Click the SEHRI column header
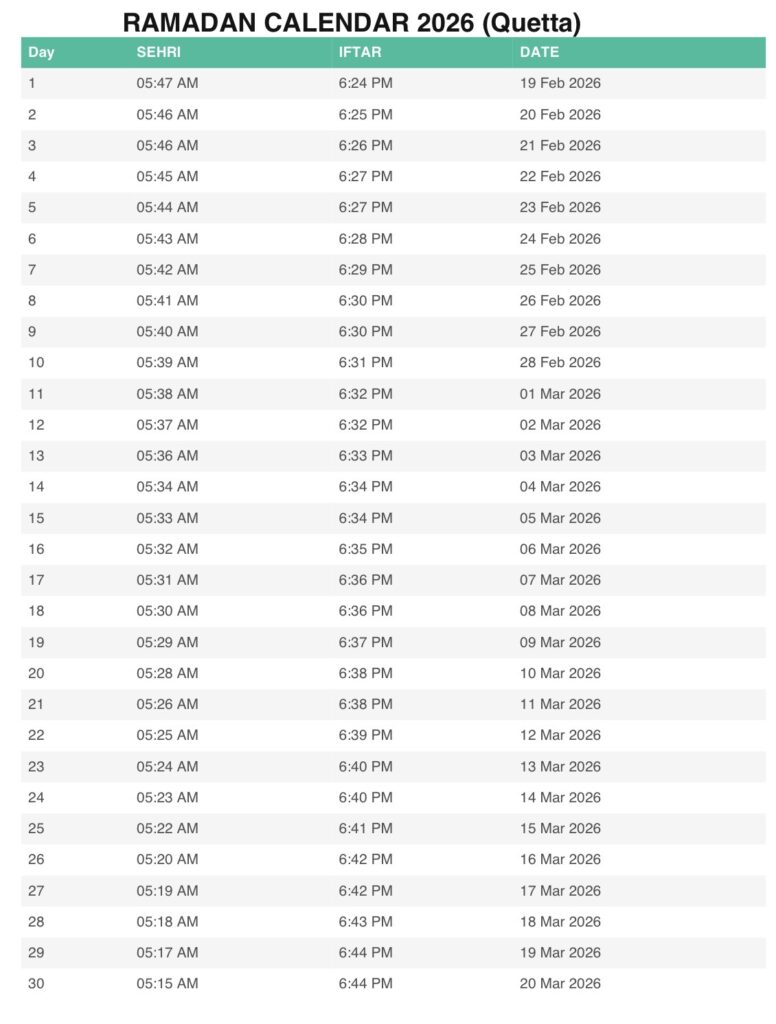776x1024 pixels. pos(159,52)
